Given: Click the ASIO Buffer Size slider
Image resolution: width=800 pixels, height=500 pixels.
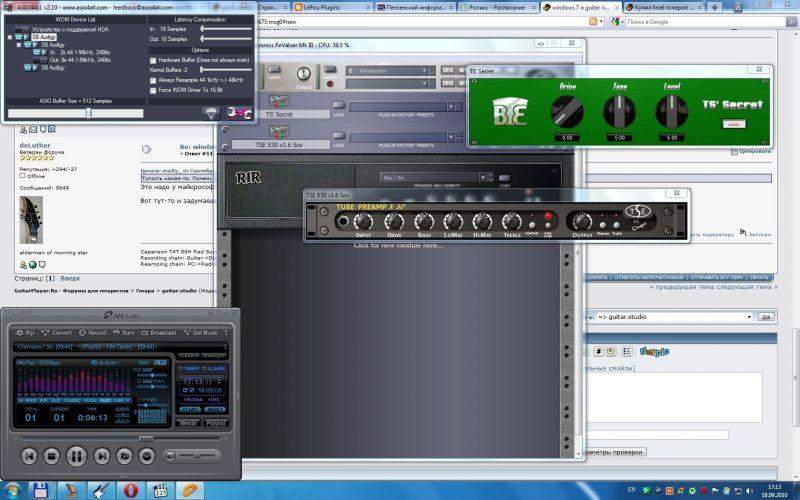Looking at the screenshot, I should coord(88,113).
